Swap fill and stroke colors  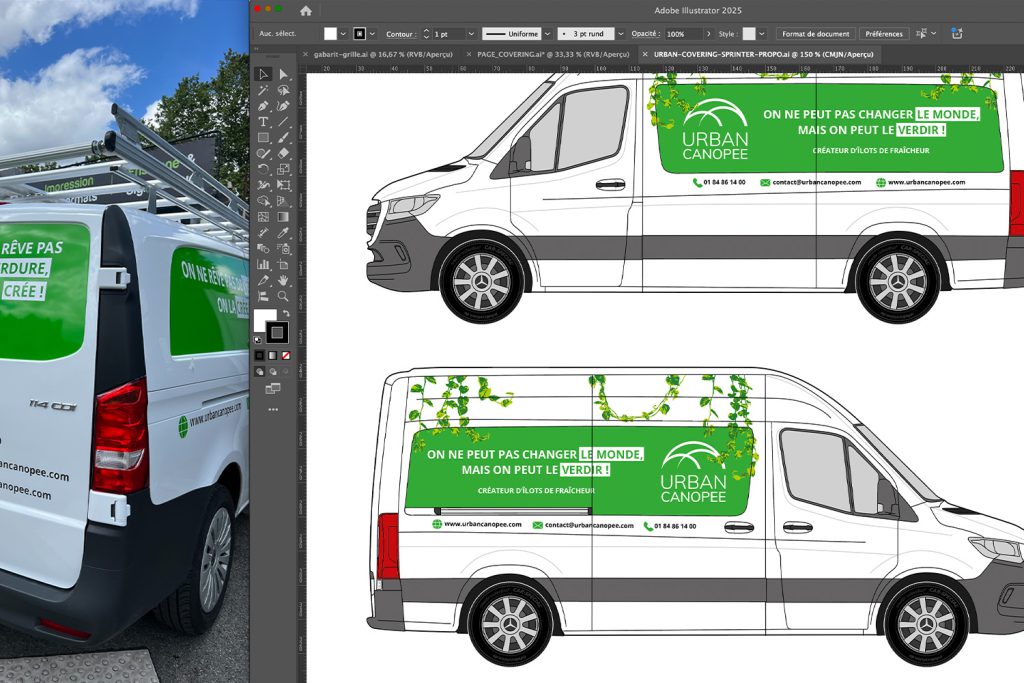pos(286,313)
